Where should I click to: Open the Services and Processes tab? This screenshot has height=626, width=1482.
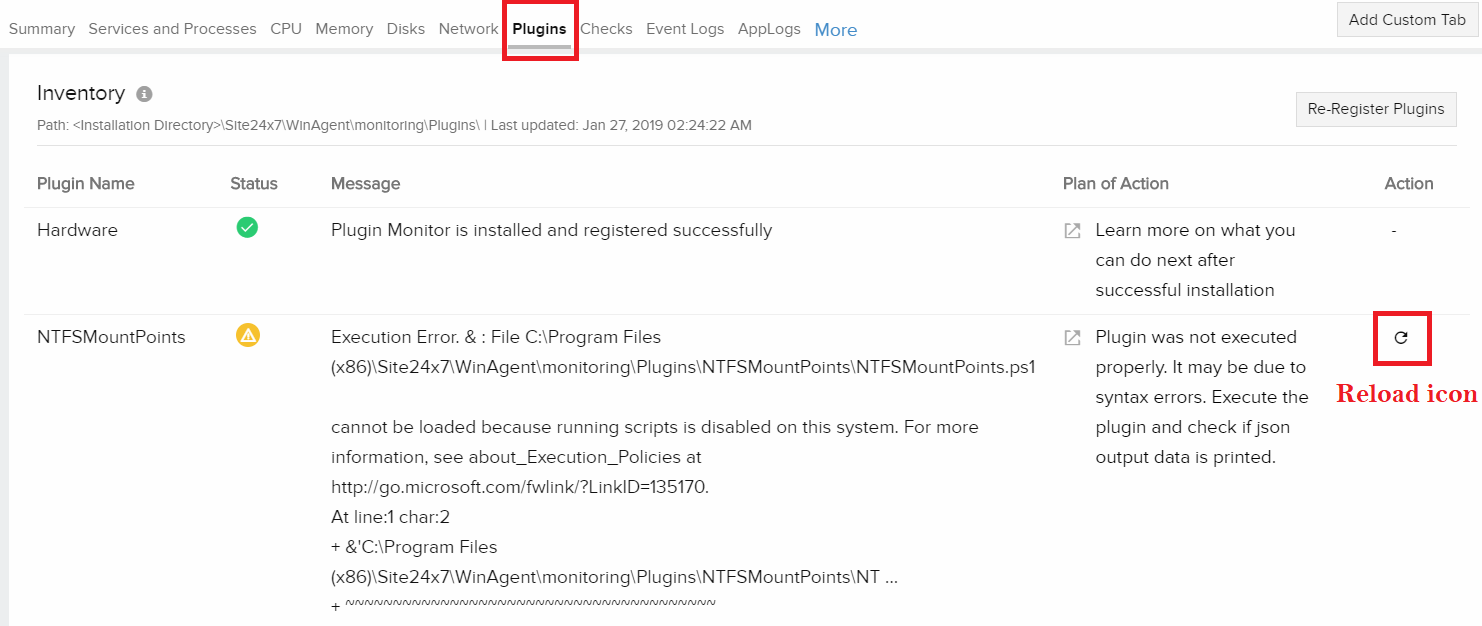coord(171,29)
